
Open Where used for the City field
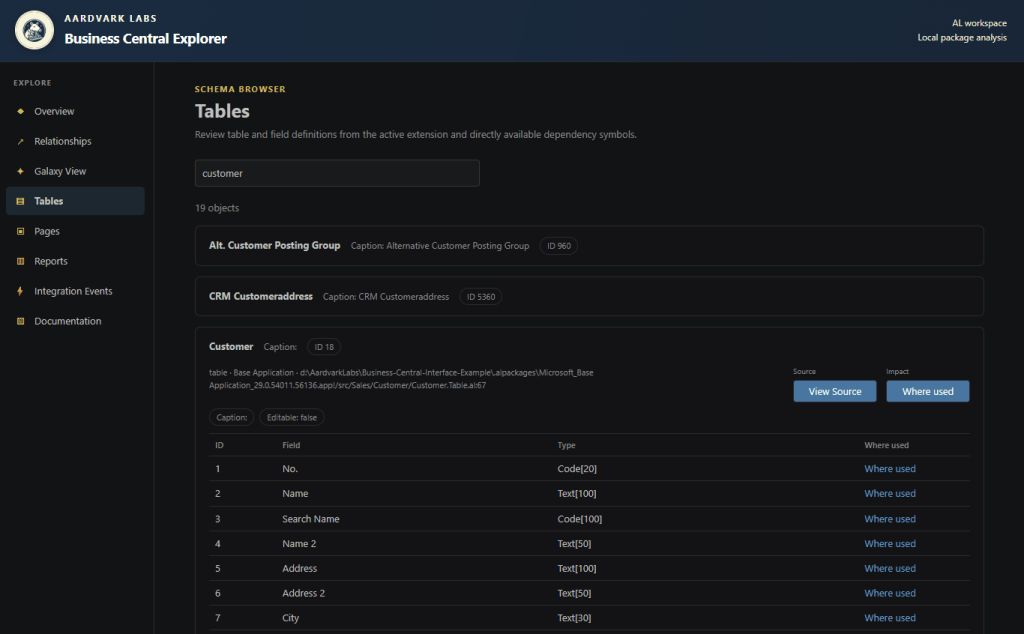[x=889, y=618]
